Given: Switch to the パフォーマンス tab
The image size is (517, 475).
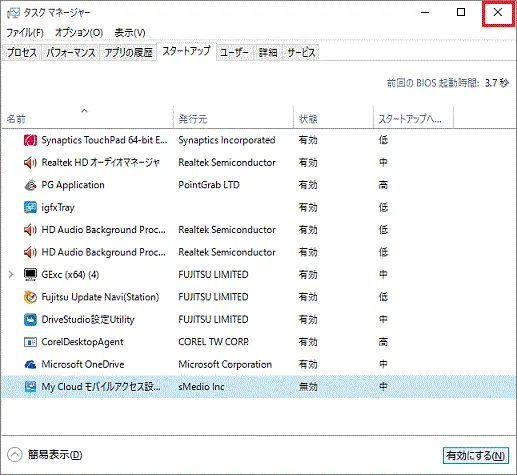Looking at the screenshot, I should [x=71, y=53].
